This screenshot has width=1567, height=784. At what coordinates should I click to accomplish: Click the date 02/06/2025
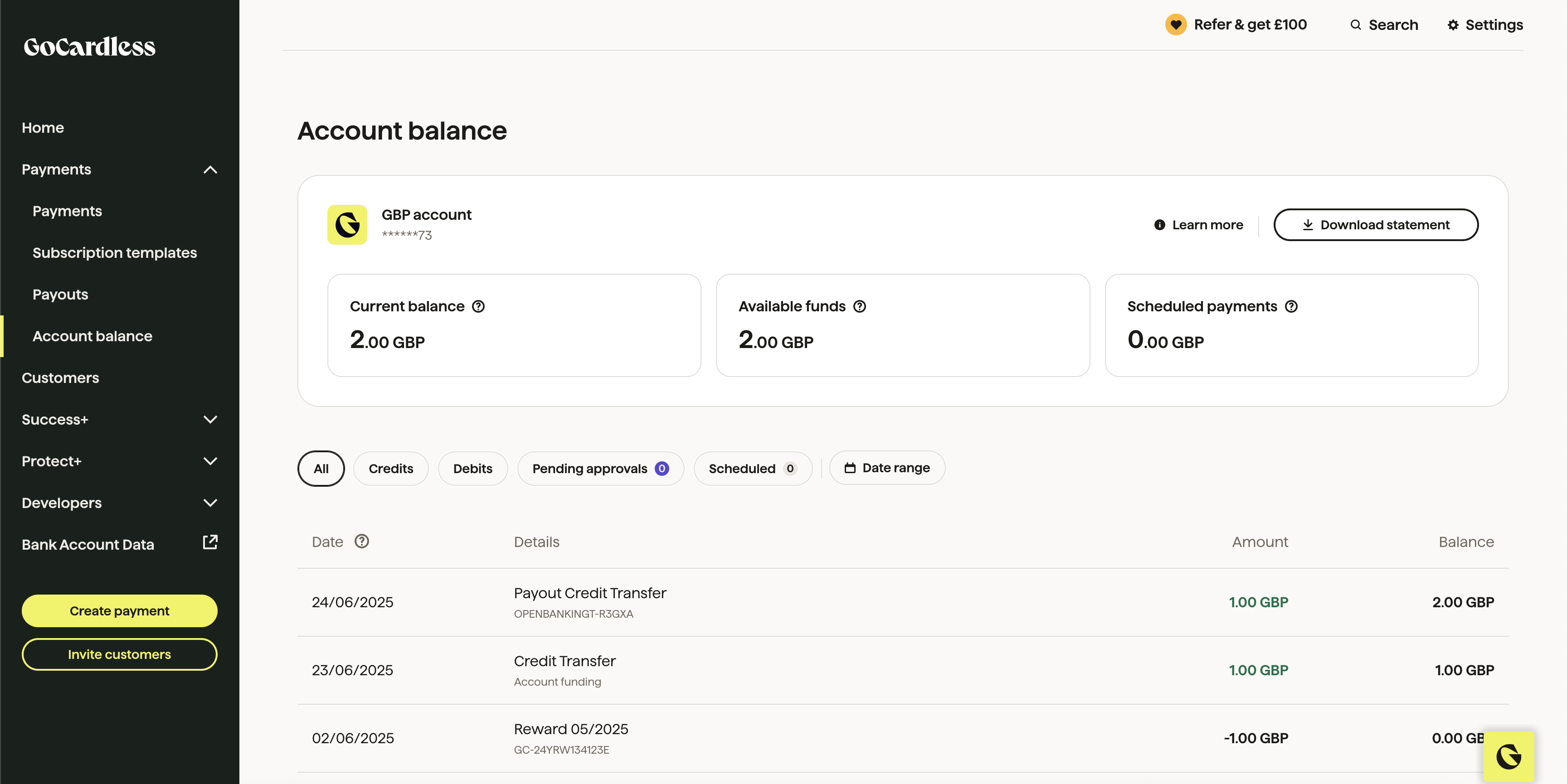pos(353,738)
